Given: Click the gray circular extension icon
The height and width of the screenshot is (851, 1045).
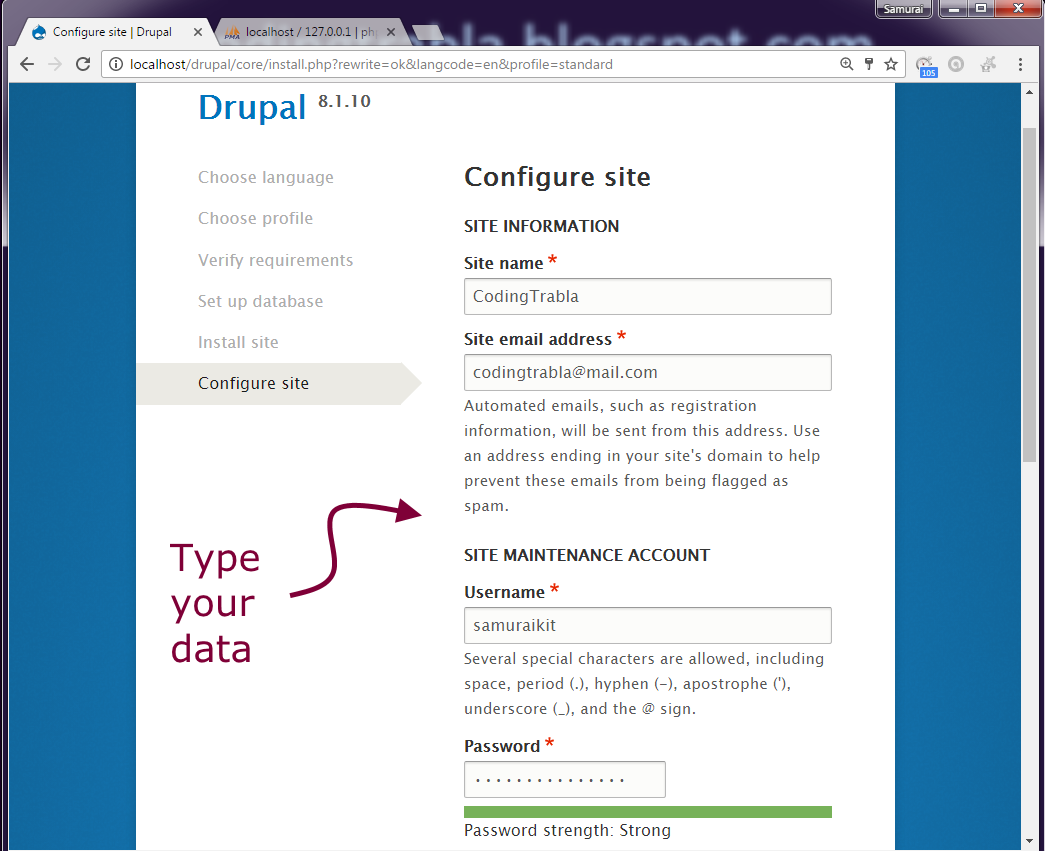Looking at the screenshot, I should (956, 64).
